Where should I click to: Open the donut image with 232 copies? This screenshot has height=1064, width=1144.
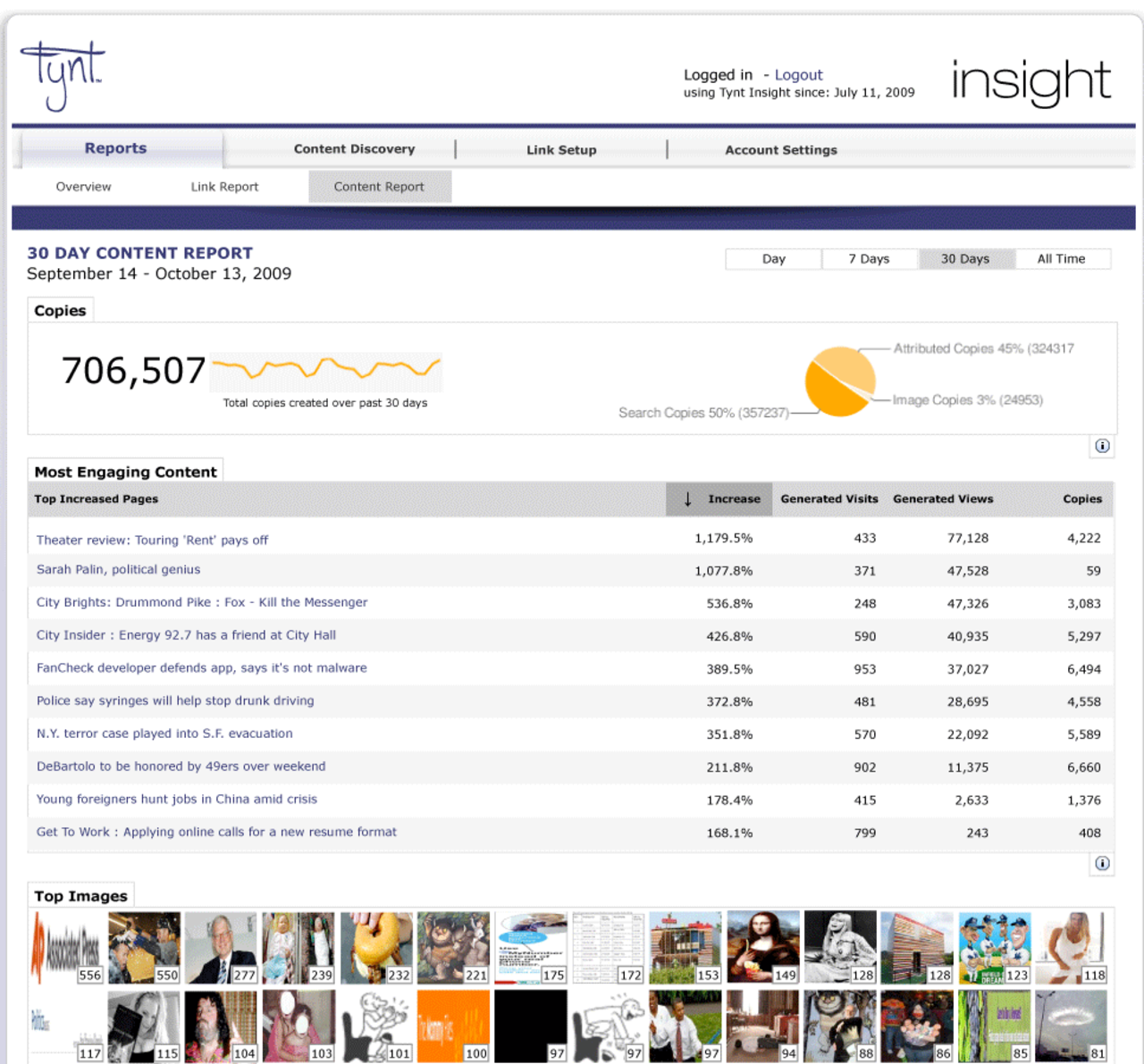tap(376, 947)
